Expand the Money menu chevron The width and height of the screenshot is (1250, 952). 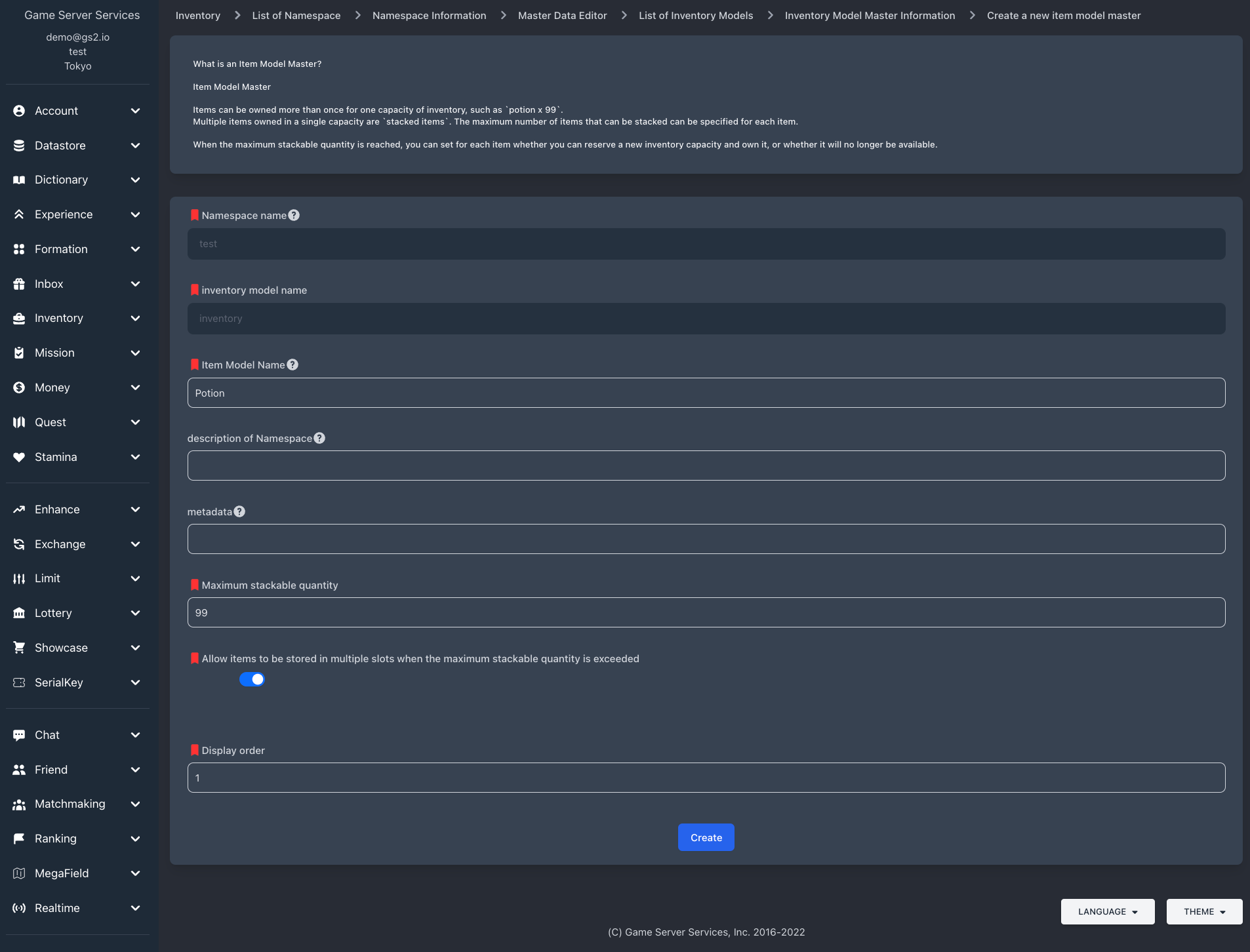coord(136,387)
